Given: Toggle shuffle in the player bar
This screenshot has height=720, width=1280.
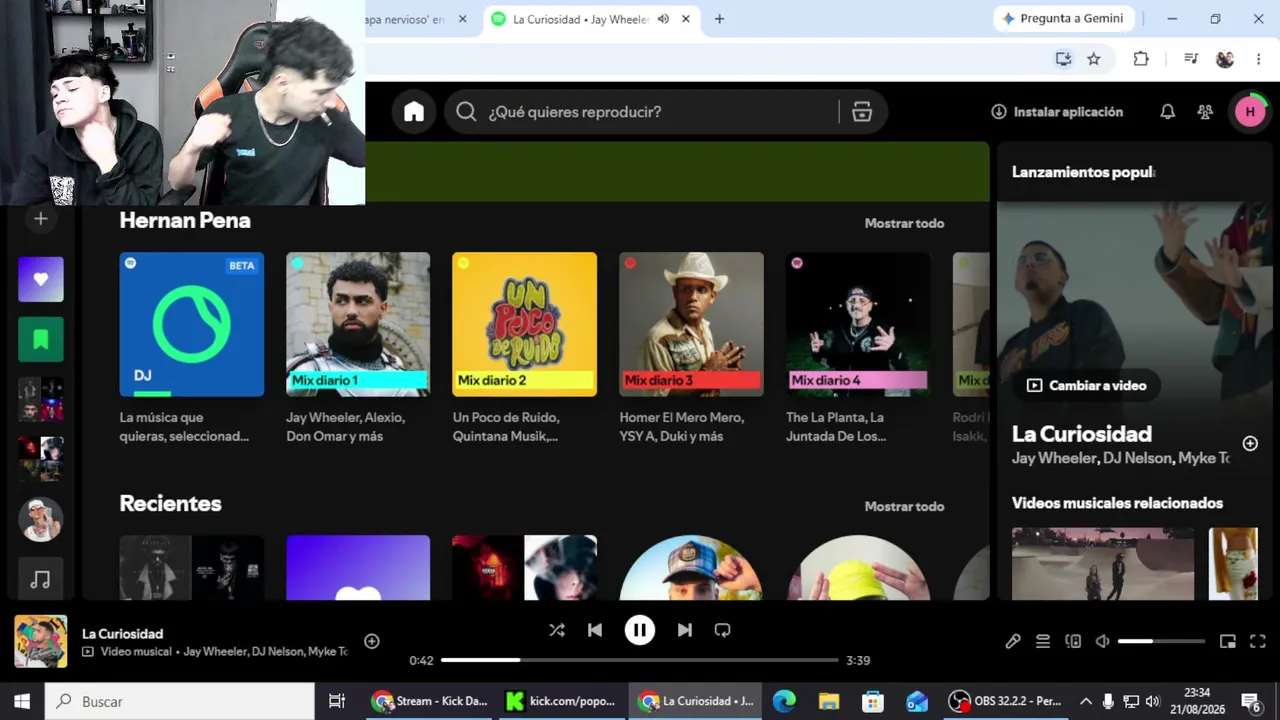Looking at the screenshot, I should [x=557, y=630].
